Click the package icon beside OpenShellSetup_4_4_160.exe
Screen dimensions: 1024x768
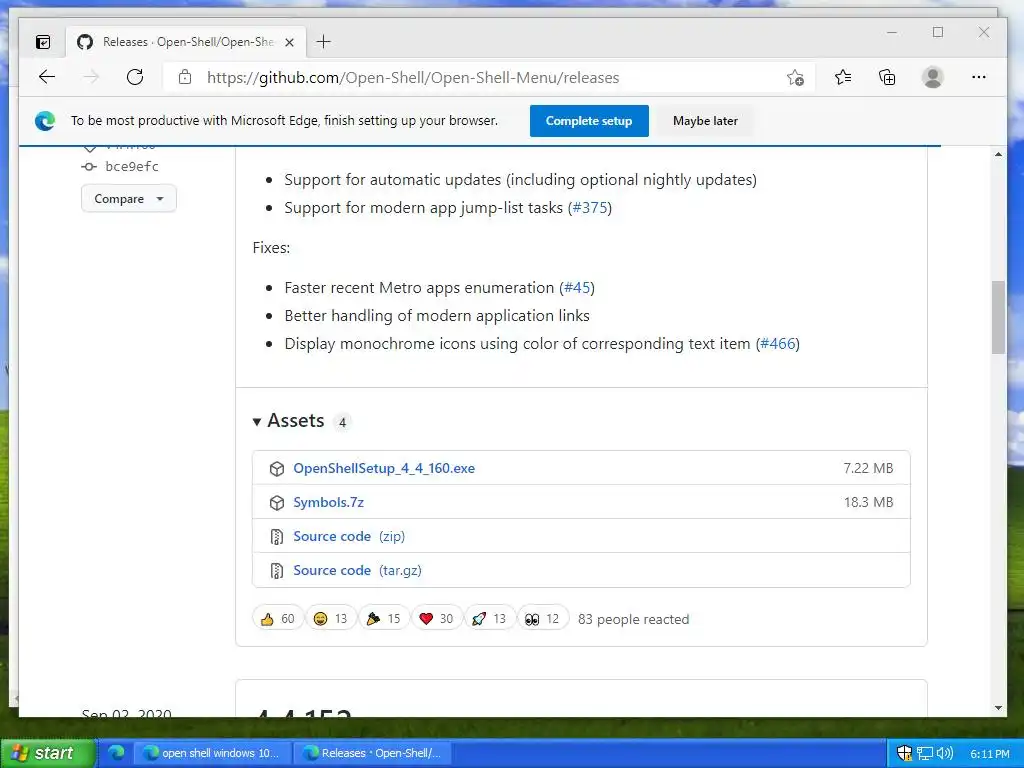[277, 469]
